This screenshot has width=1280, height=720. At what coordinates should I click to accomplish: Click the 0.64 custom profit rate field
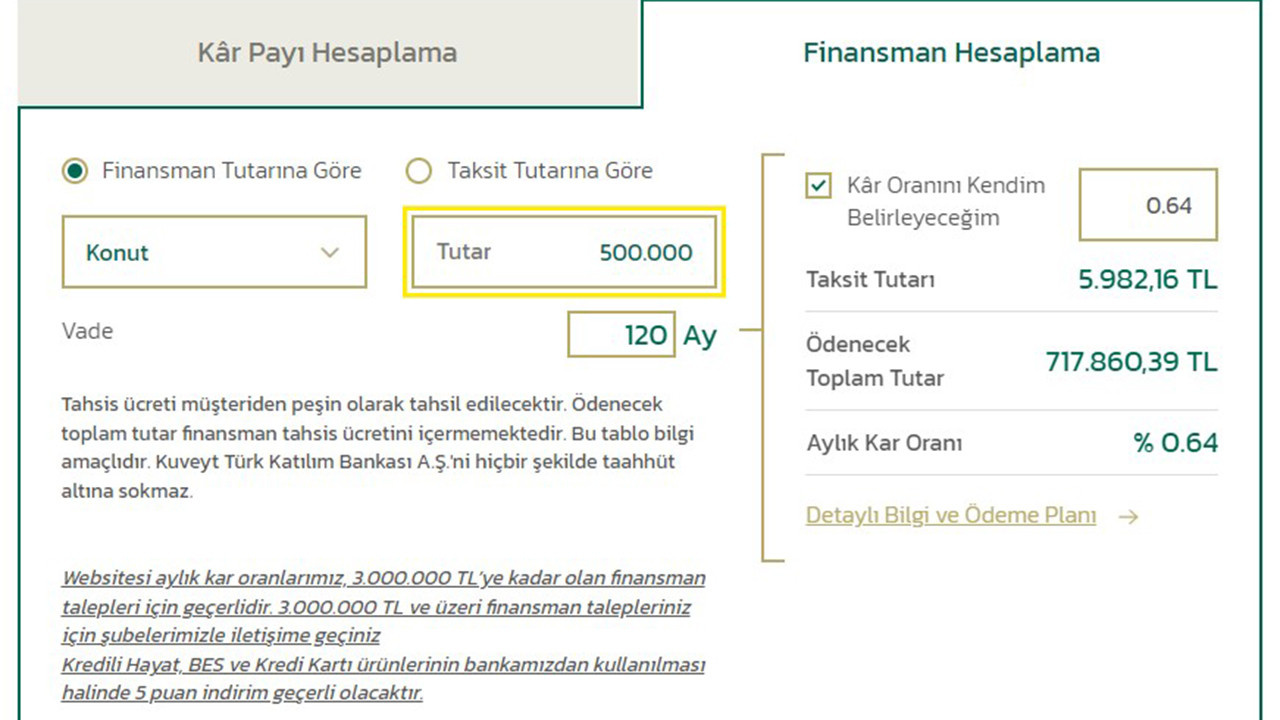pos(1148,205)
